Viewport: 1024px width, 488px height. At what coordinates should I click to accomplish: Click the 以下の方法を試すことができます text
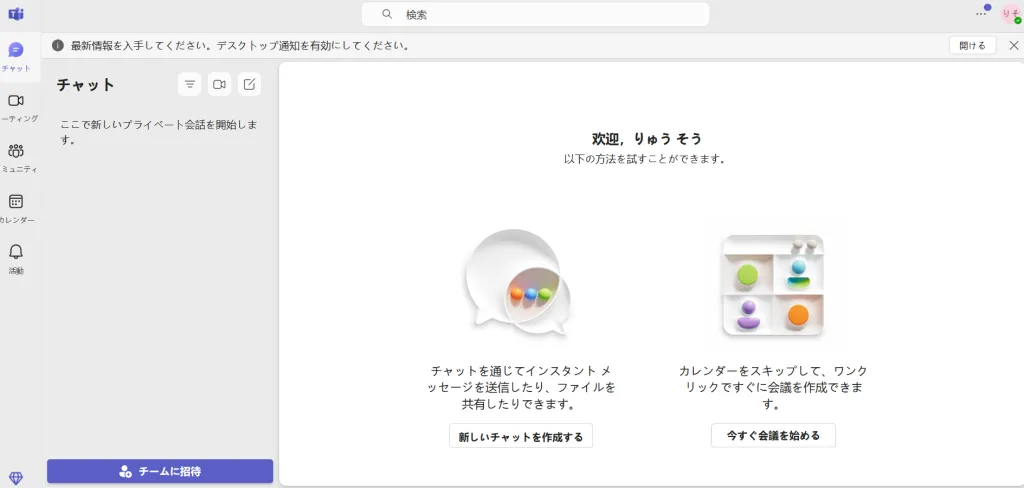[x=645, y=159]
